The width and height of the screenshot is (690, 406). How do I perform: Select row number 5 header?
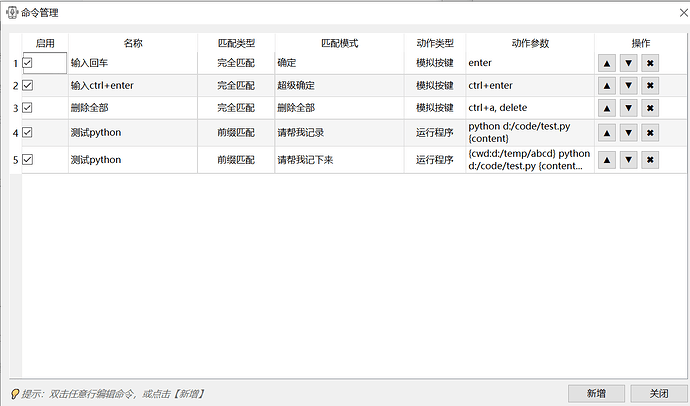pyautogui.click(x=15, y=160)
